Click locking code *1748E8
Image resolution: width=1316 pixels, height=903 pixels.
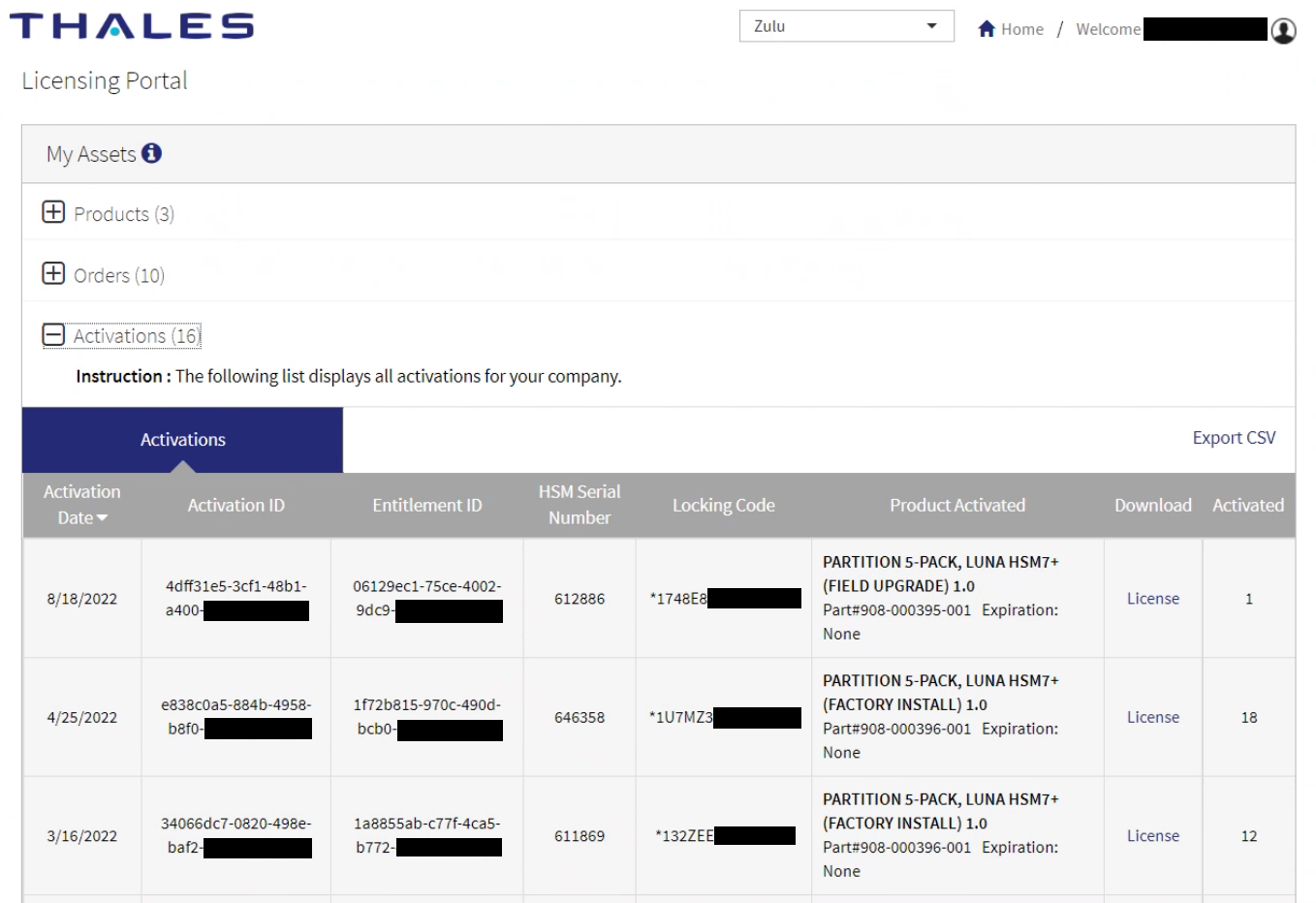(725, 599)
